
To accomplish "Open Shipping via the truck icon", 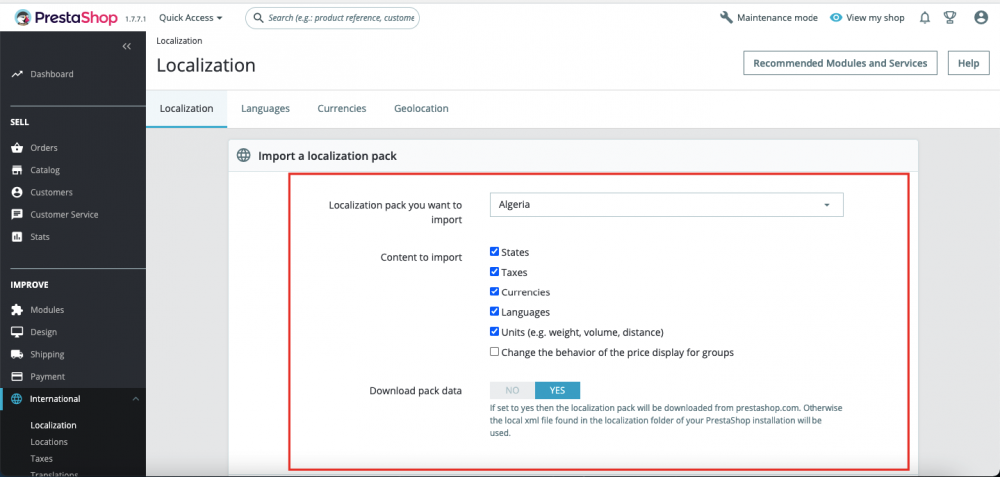I will (x=17, y=354).
